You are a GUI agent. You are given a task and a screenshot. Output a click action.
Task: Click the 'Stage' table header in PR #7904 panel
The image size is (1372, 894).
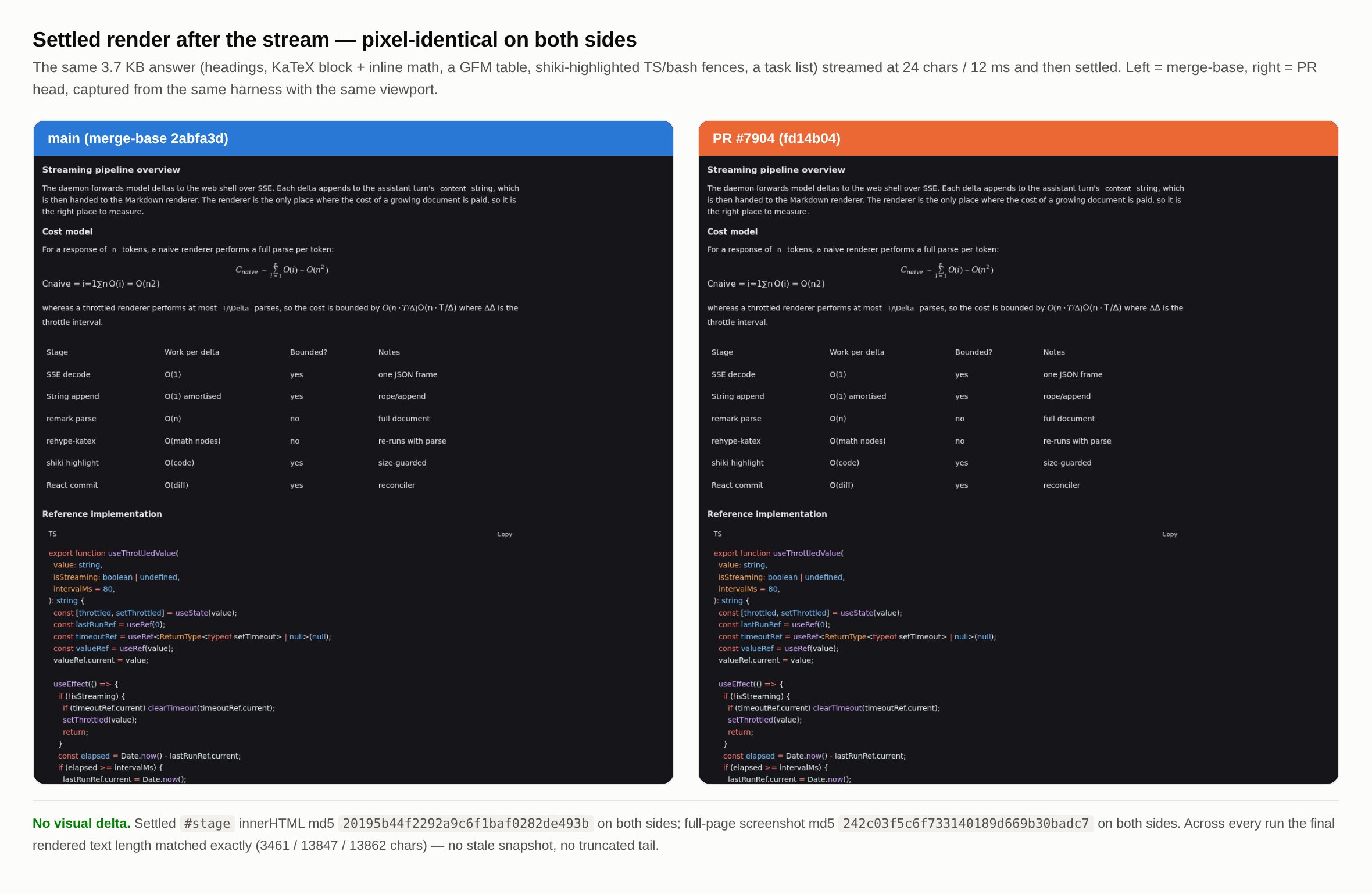click(x=722, y=352)
